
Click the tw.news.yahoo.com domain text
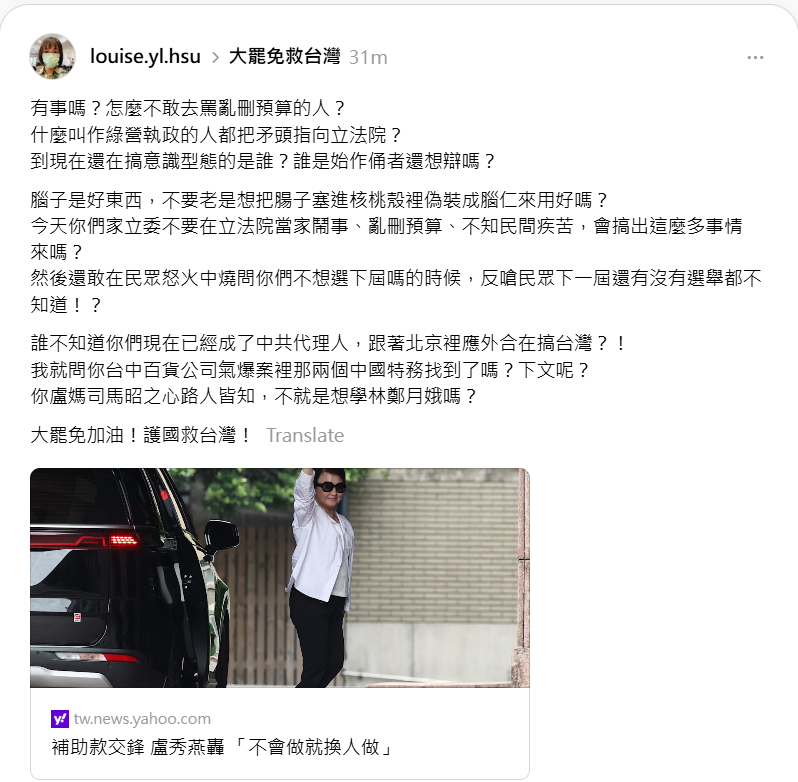[x=142, y=719]
